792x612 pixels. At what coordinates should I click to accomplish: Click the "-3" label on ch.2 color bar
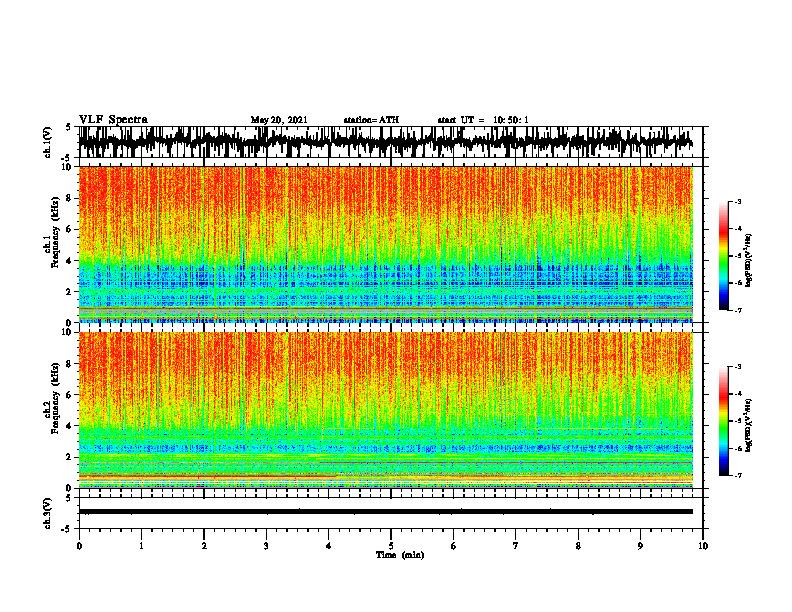pos(737,367)
